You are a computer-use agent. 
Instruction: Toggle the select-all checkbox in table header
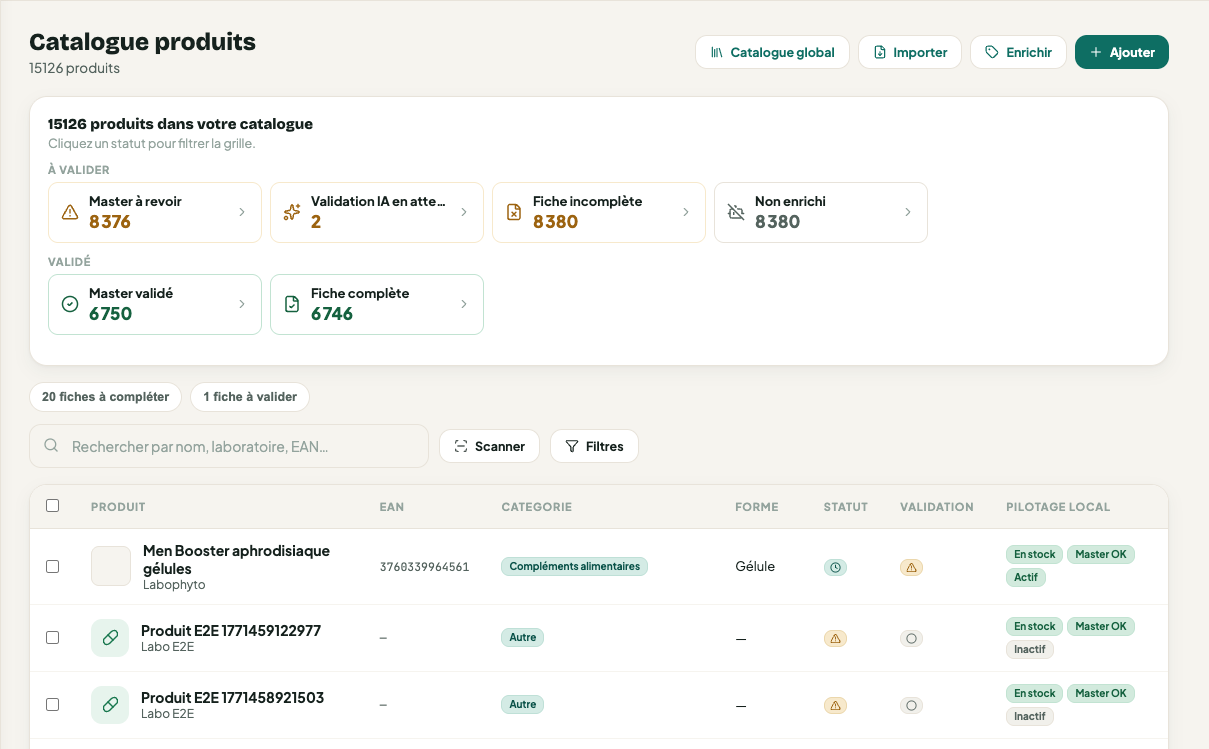(52, 506)
